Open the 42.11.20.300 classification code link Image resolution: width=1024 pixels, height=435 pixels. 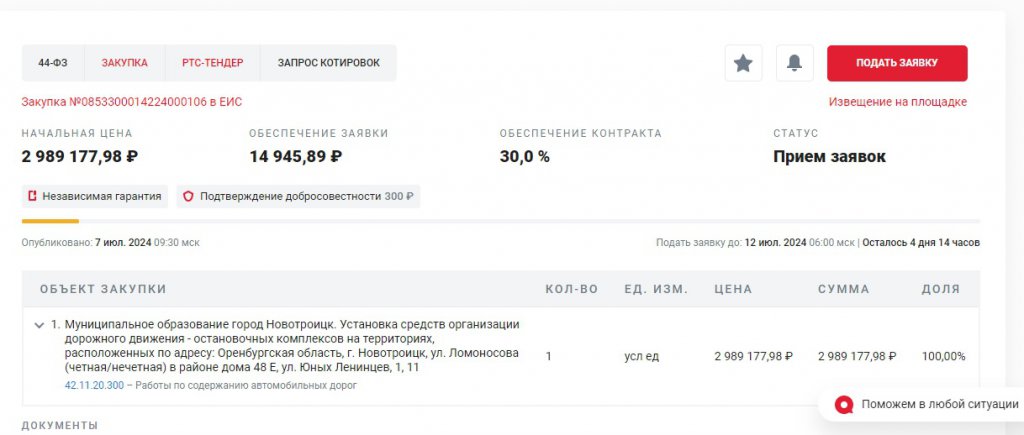pos(94,385)
